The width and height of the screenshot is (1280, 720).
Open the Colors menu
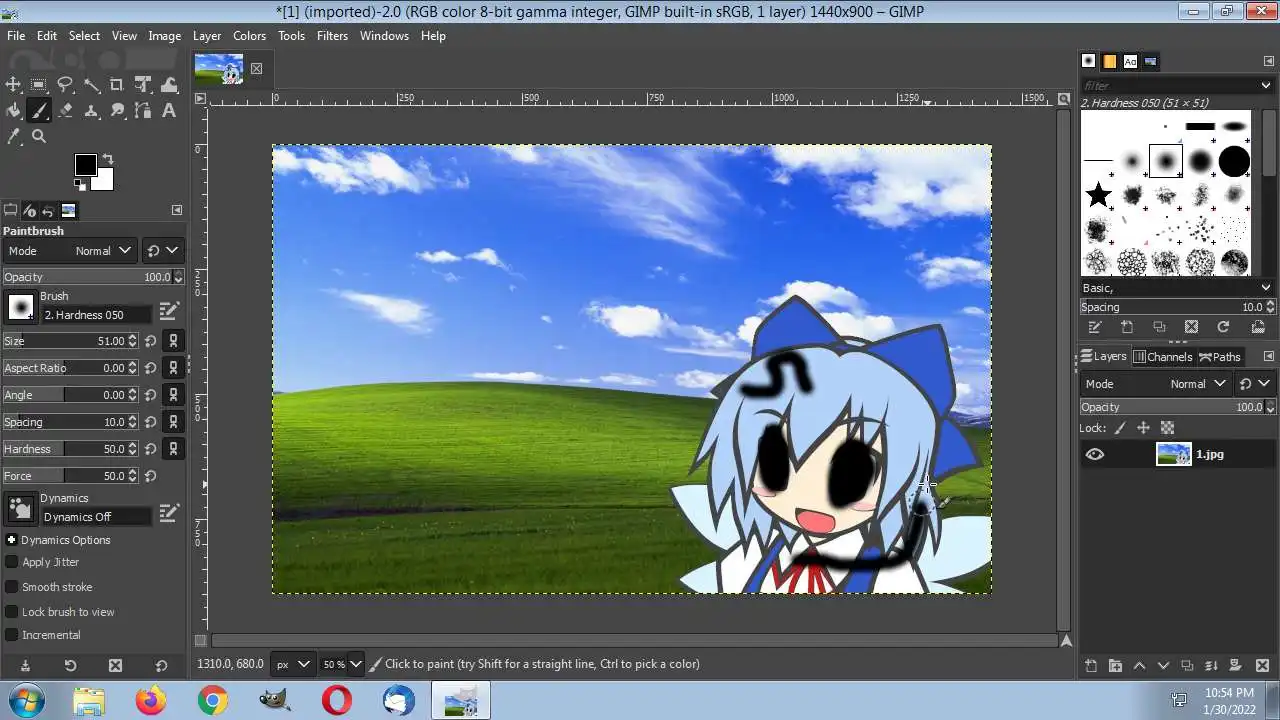pyautogui.click(x=249, y=35)
